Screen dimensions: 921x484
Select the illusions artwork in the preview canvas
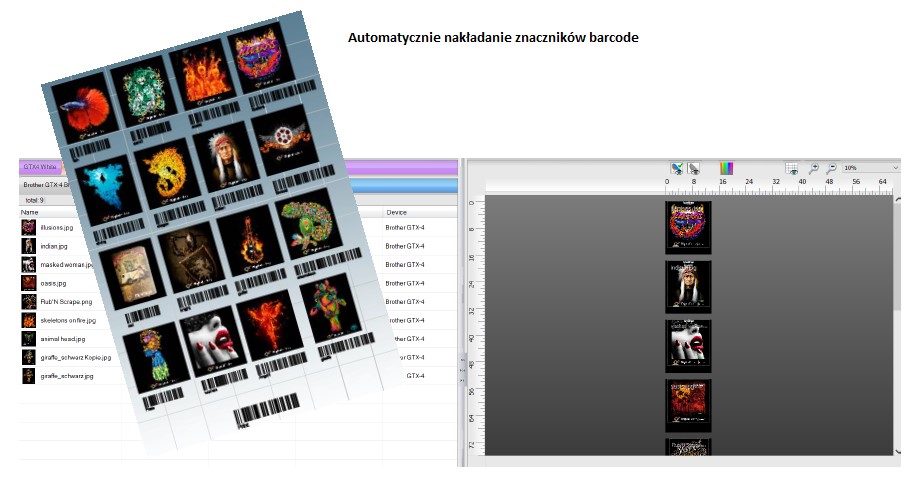[688, 227]
